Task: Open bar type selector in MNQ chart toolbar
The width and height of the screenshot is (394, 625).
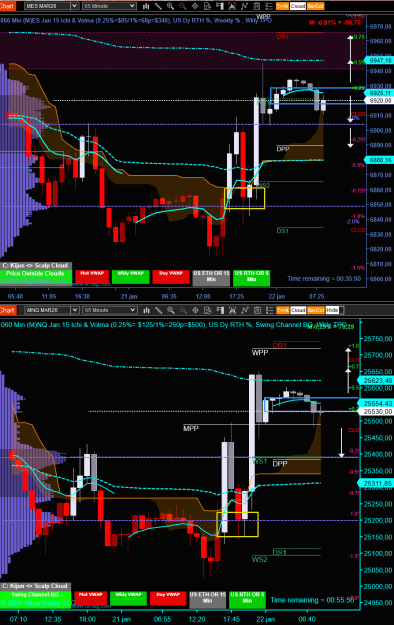Action: coord(146,310)
